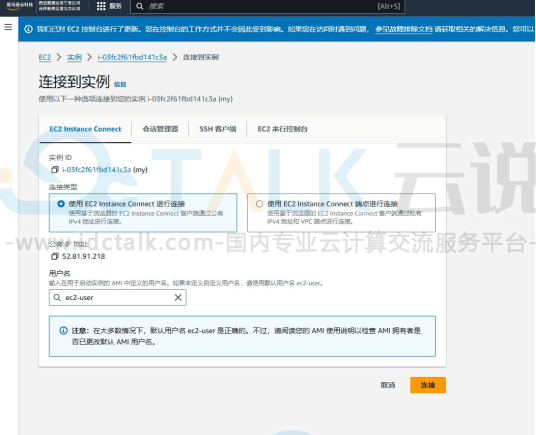Click magnifier icon in username field
This screenshot has height=435, width=536.
57,298
